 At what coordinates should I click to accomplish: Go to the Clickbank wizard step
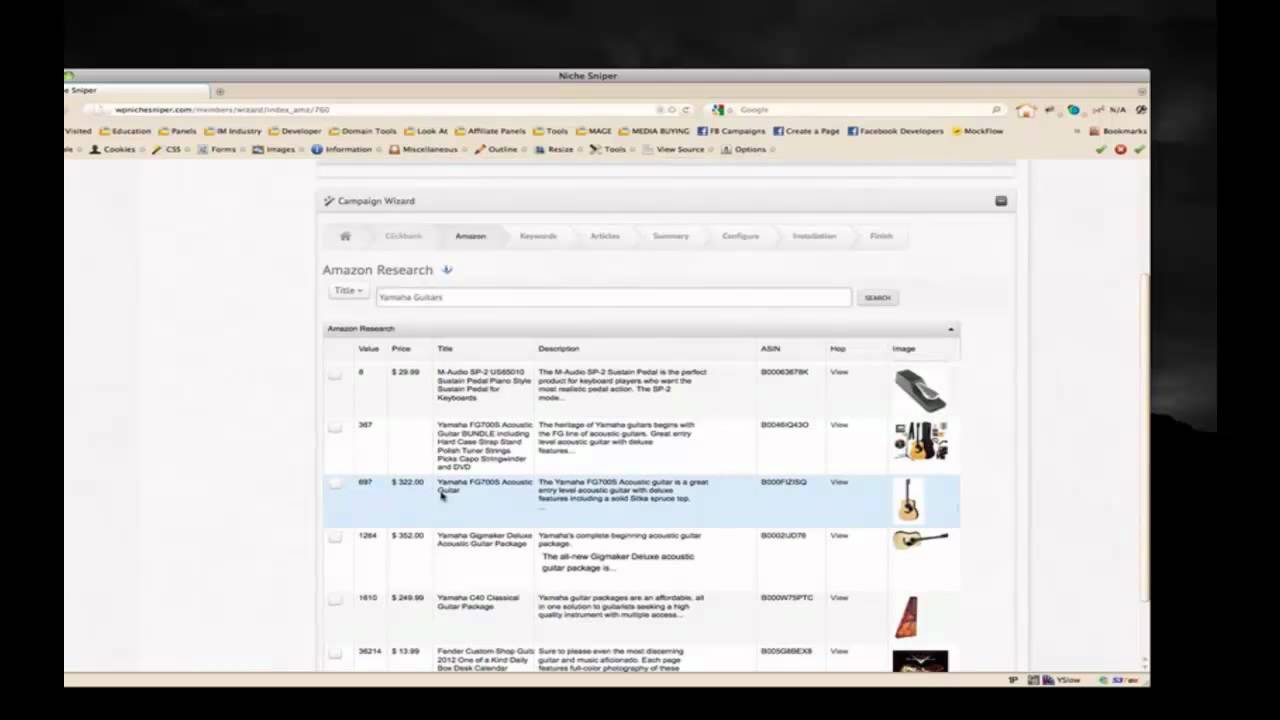coord(403,236)
